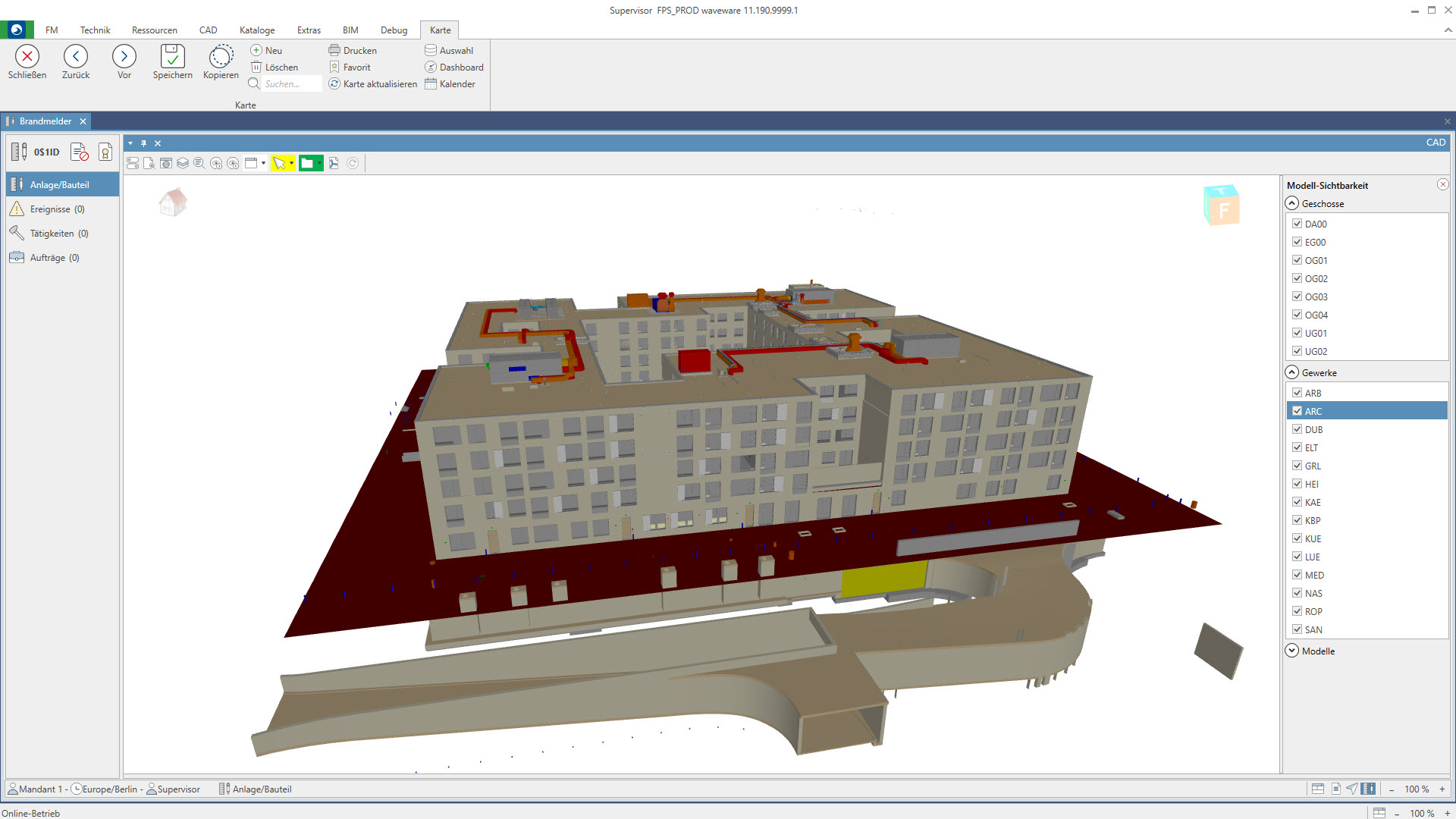Open the BIM ribbon tab
Image resolution: width=1456 pixels, height=819 pixels.
tap(350, 30)
